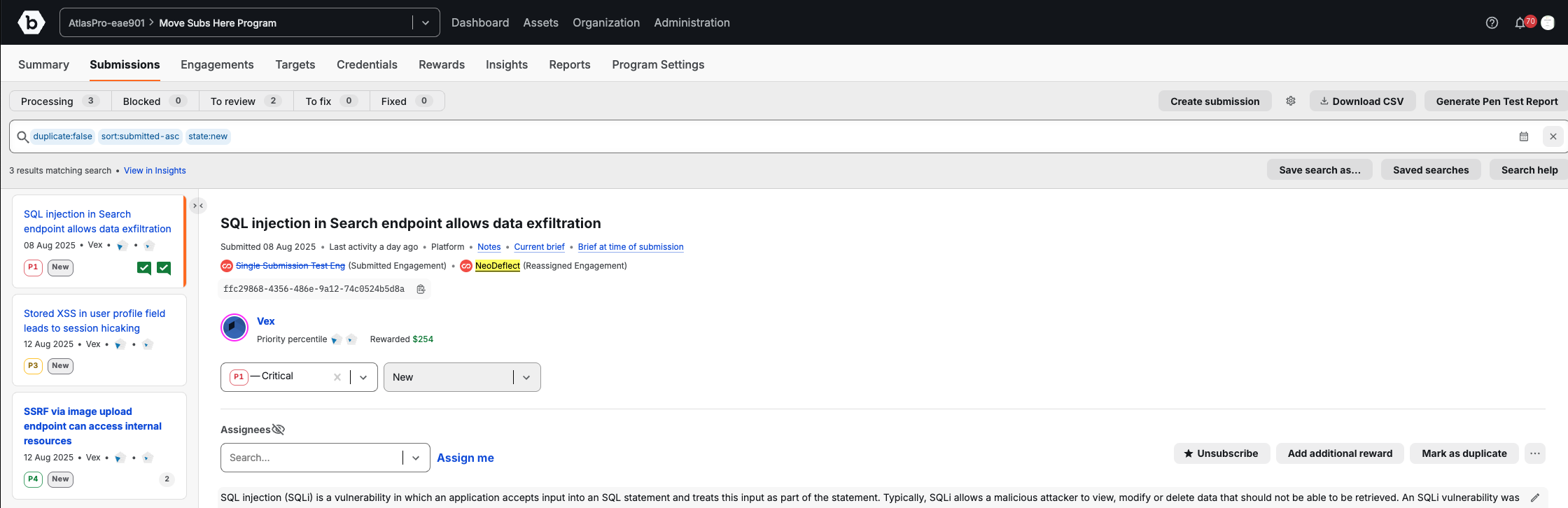Open the user avatar menu

click(x=1548, y=23)
